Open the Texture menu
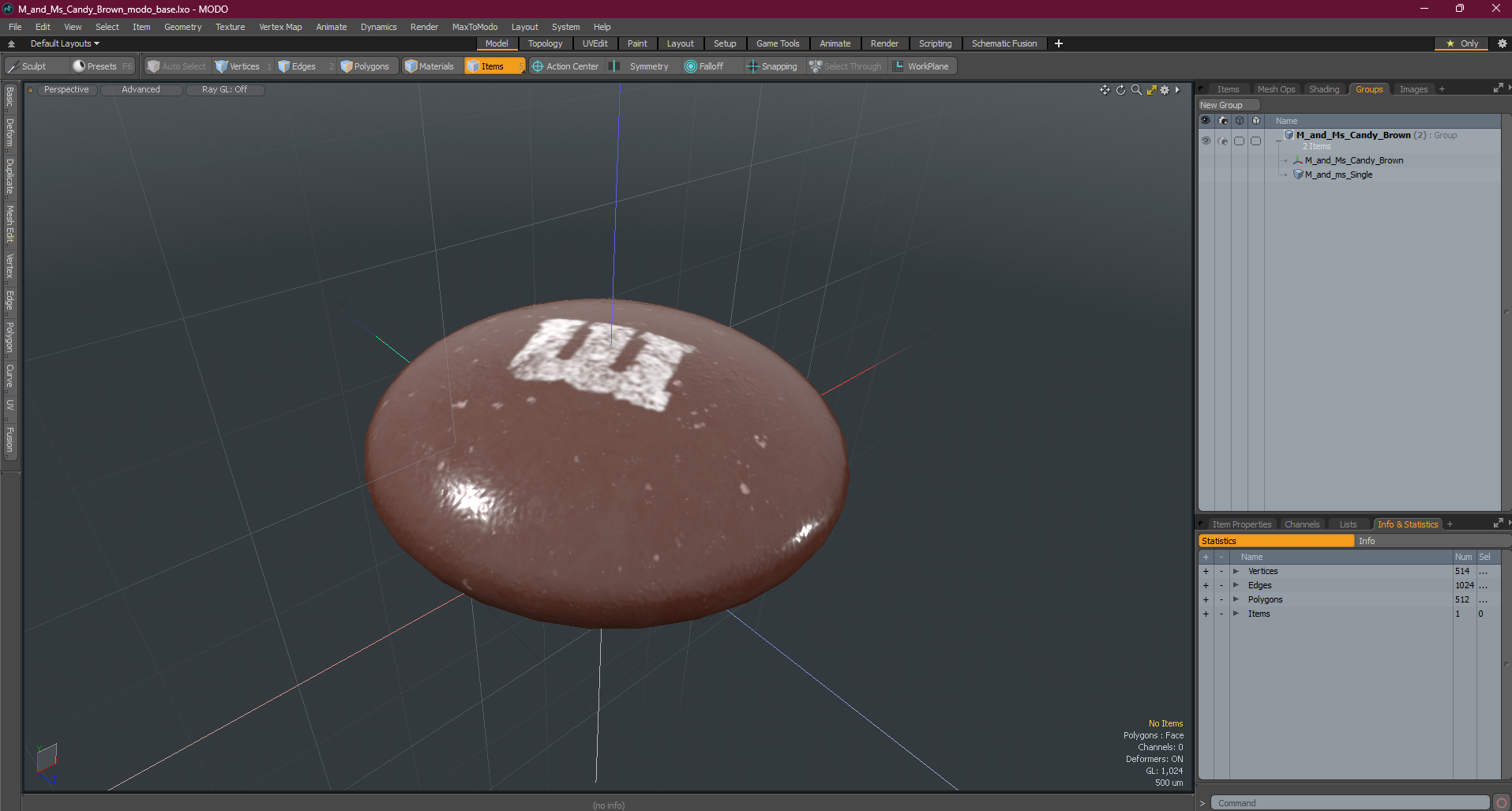This screenshot has width=1512, height=811. [x=230, y=27]
